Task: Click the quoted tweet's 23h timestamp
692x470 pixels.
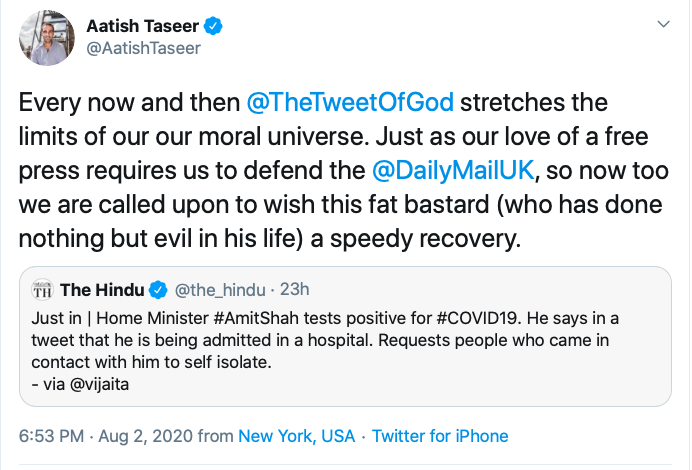Action: (294, 290)
